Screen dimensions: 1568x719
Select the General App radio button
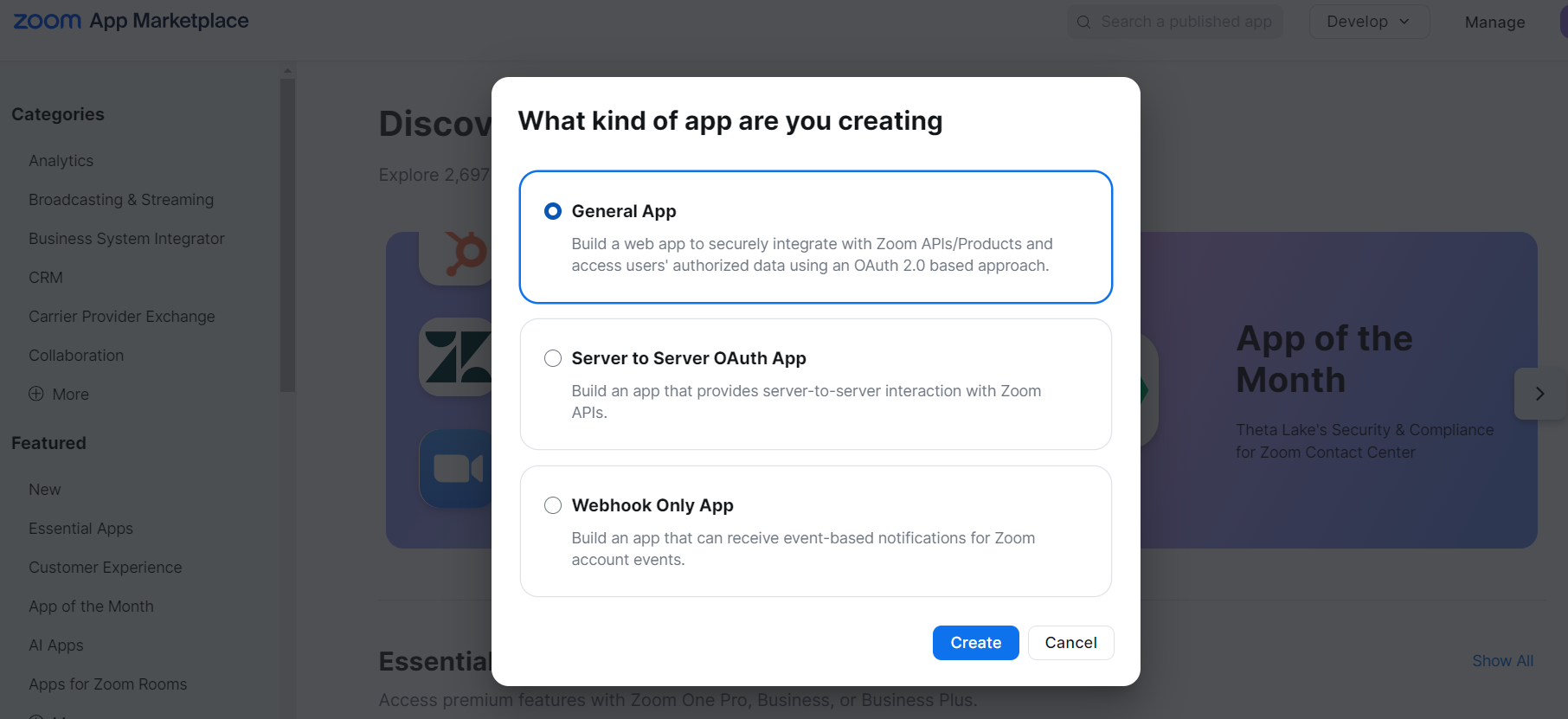553,210
